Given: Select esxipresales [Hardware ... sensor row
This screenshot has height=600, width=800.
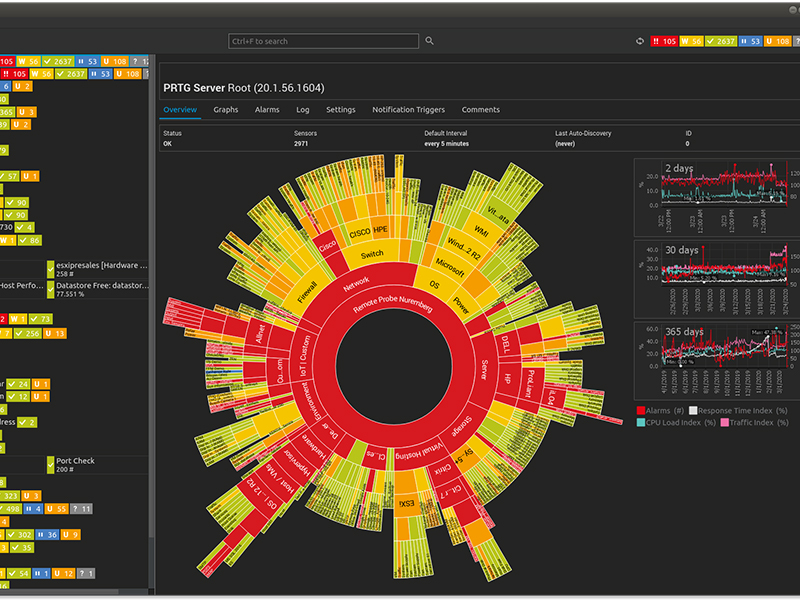Looking at the screenshot, I should [x=98, y=269].
